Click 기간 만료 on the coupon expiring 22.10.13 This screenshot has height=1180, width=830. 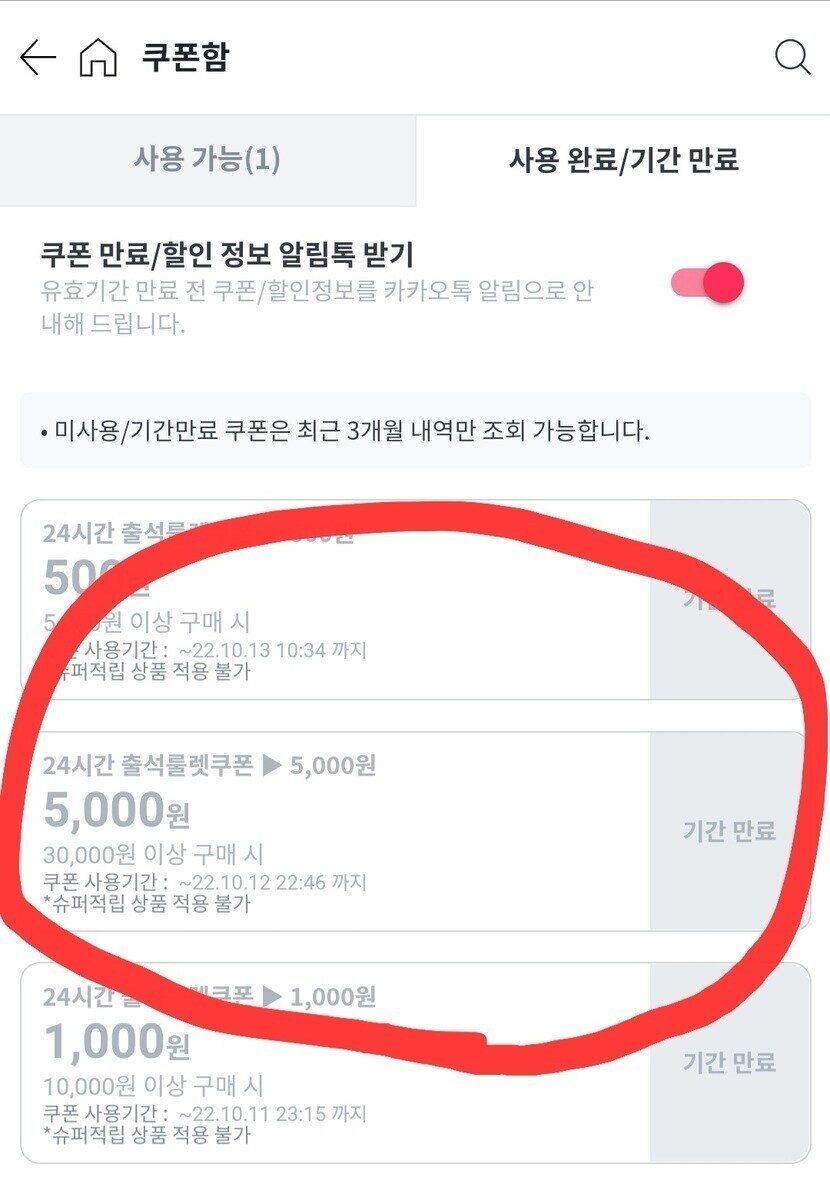tap(729, 600)
